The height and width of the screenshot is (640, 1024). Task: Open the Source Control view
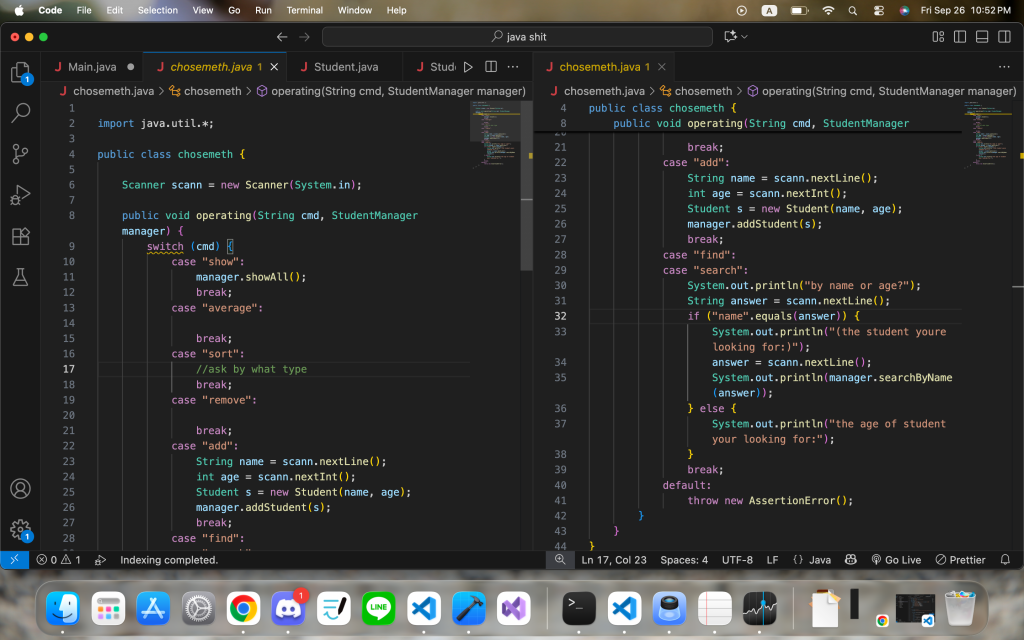coord(20,154)
